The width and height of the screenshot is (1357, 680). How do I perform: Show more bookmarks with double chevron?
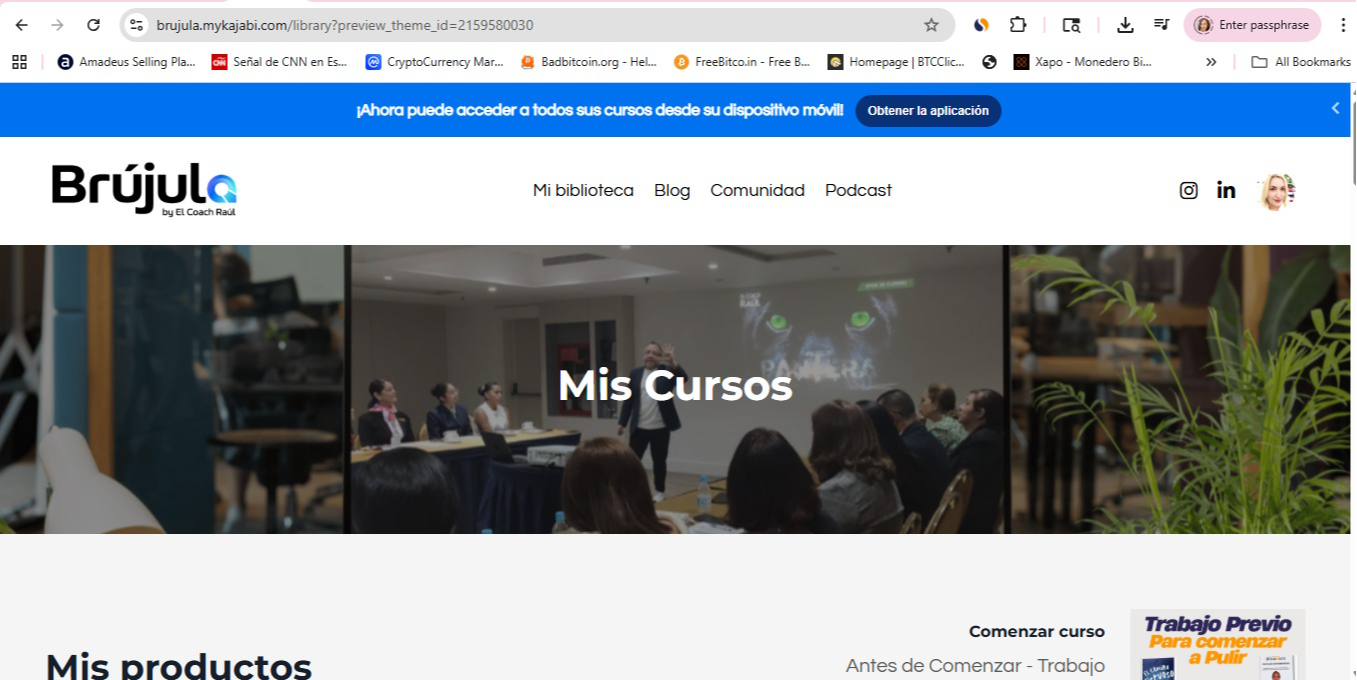1211,62
